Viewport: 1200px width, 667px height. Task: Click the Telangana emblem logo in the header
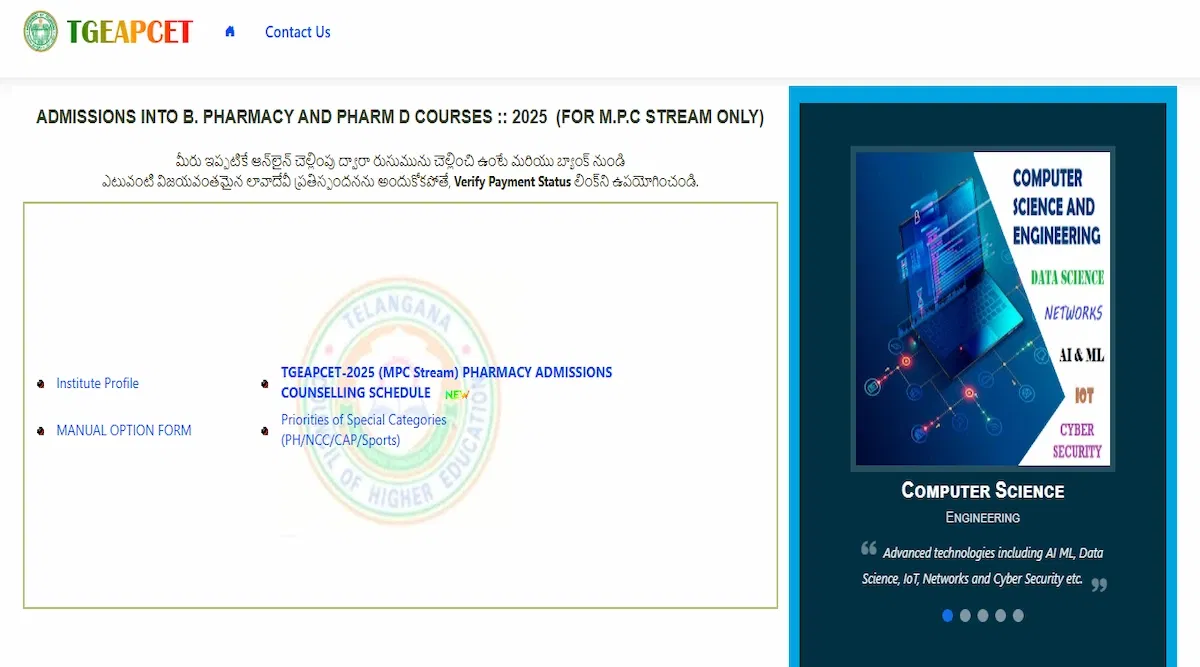(x=41, y=32)
